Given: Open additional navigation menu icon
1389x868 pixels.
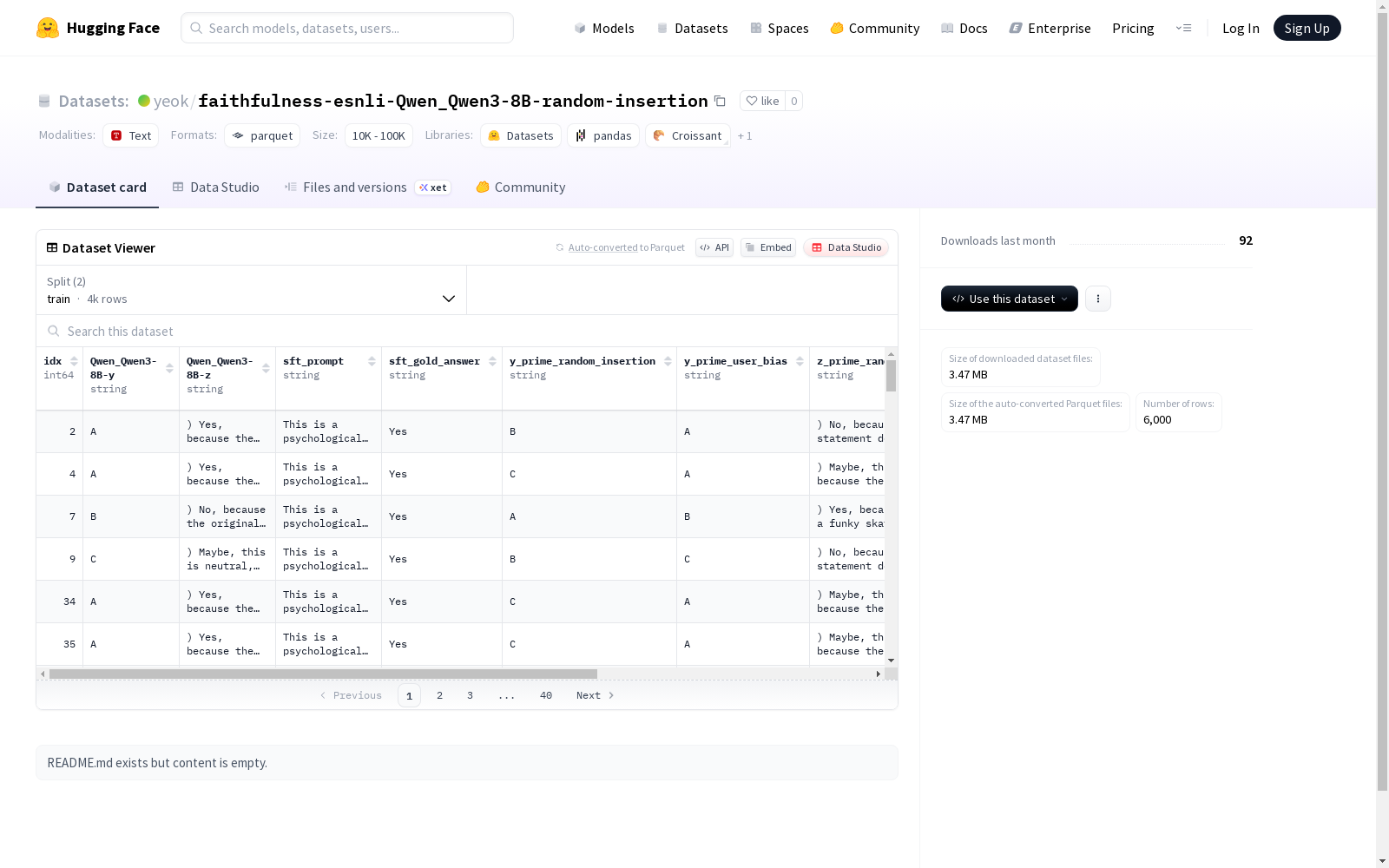Looking at the screenshot, I should [x=1183, y=28].
